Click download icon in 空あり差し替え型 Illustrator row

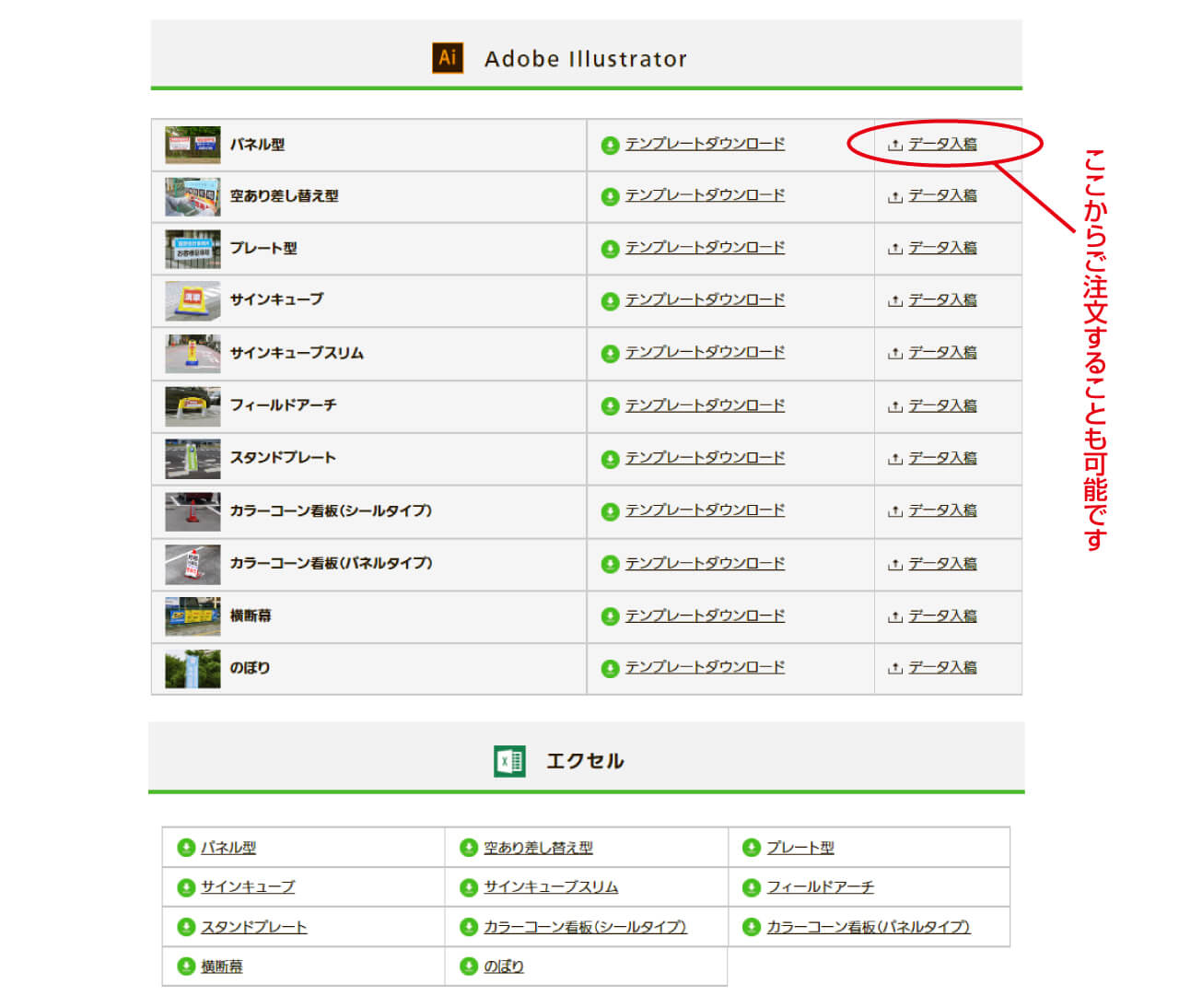pyautogui.click(x=610, y=196)
